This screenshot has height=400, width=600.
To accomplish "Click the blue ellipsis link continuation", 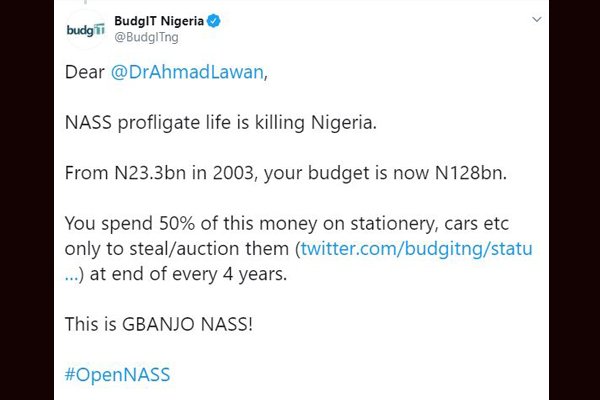I will tap(72, 275).
